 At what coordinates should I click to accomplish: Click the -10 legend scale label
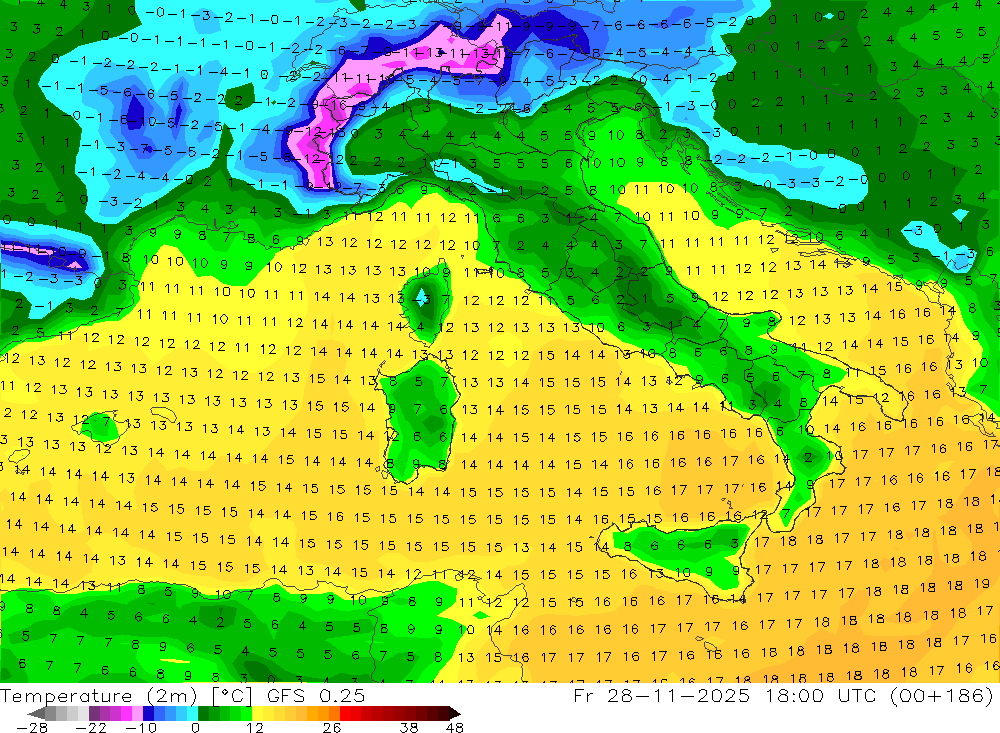(x=141, y=727)
